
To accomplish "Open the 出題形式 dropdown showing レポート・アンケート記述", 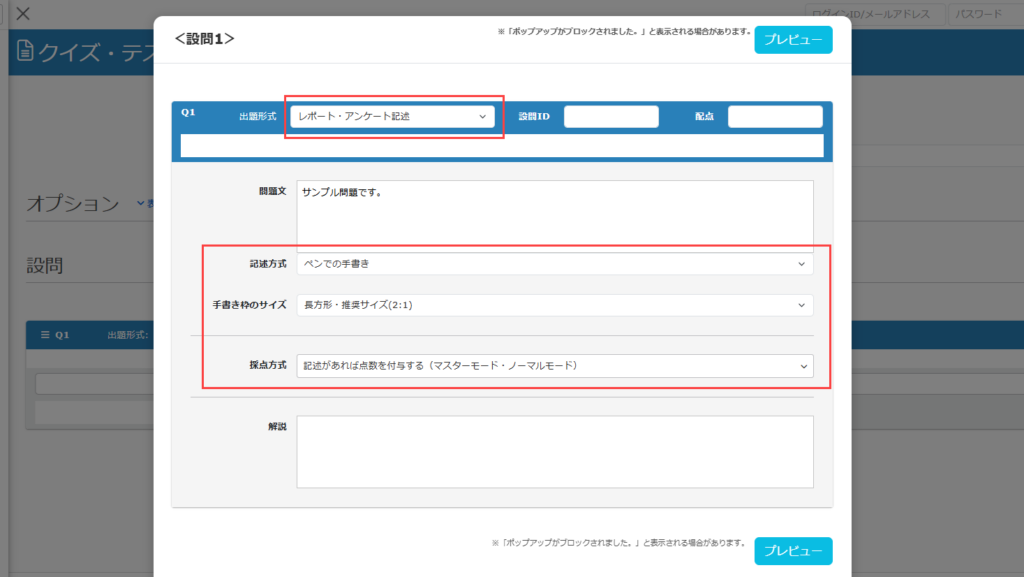I will coord(392,117).
